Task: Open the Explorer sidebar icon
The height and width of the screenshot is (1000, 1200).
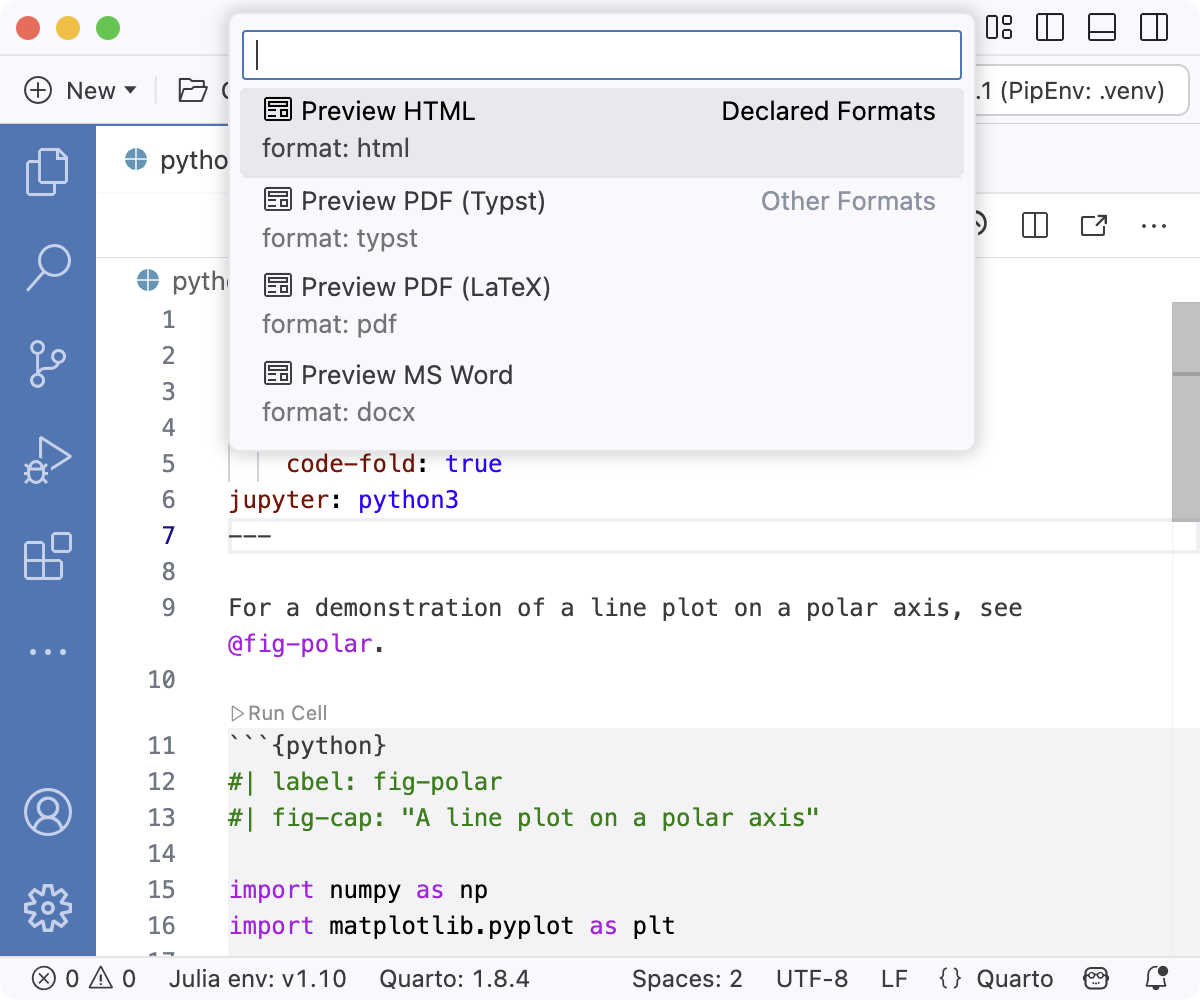Action: [48, 170]
